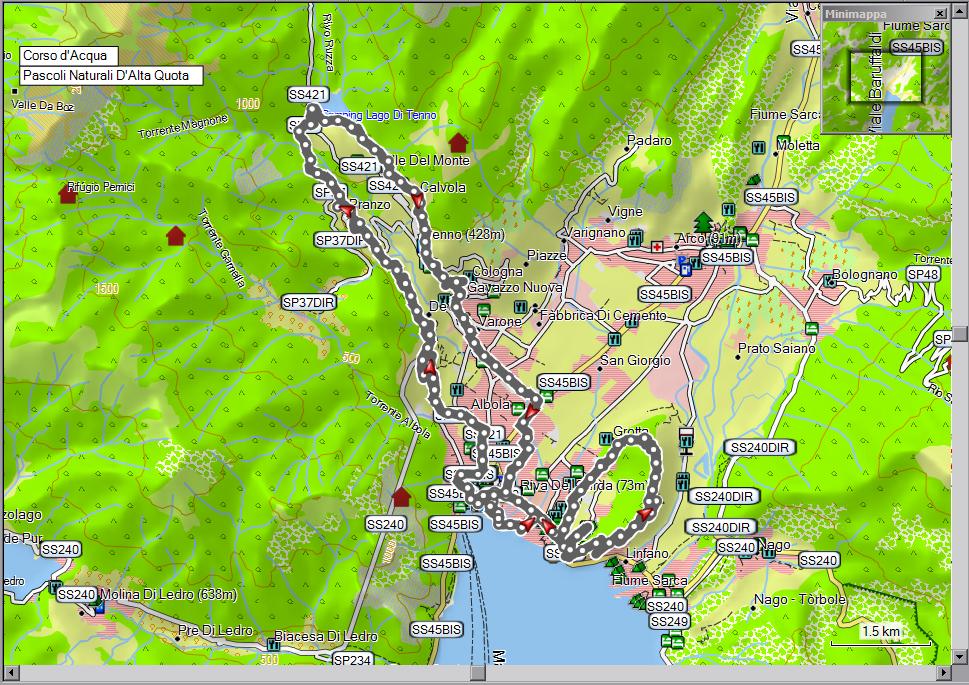Click the Torrente Magnone stream label

point(183,125)
